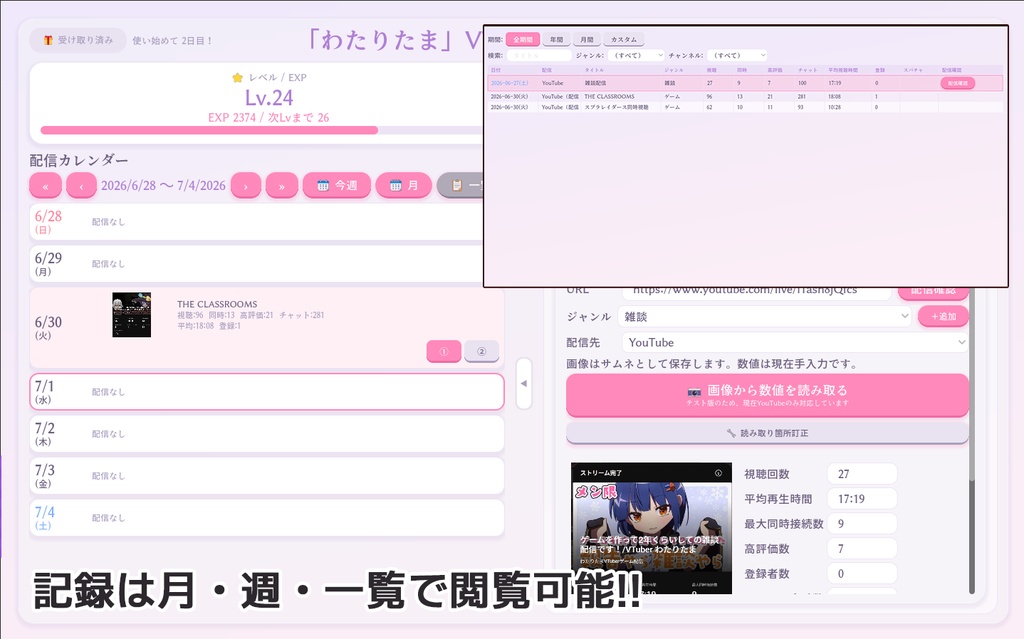Screen dimensions: 1024x639
Task: Click the 検索 title search field
Action: (x=539, y=56)
